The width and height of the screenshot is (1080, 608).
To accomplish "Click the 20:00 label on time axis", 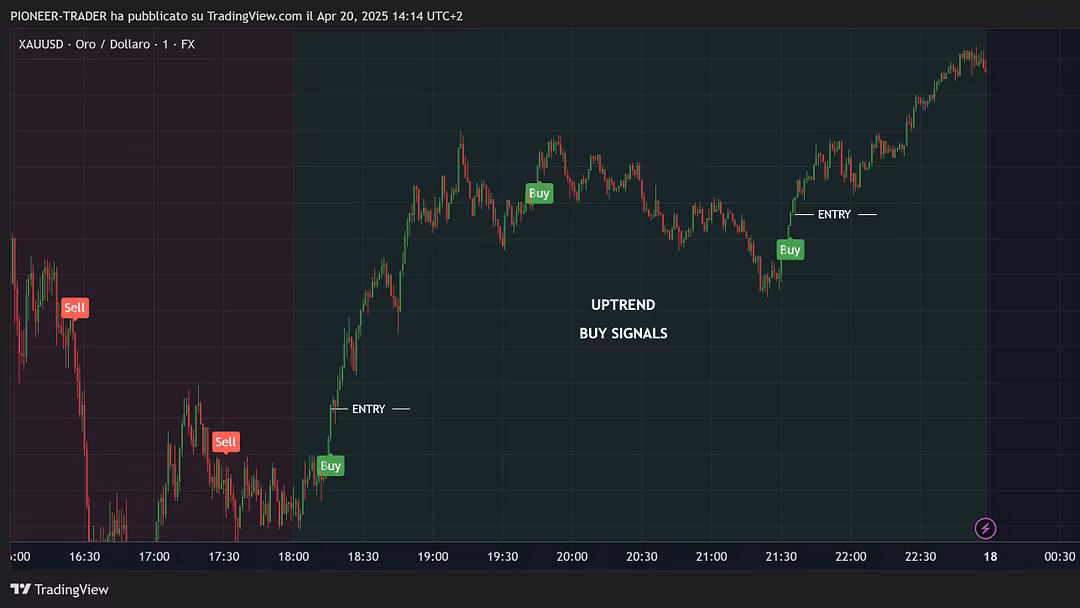I will (571, 557).
